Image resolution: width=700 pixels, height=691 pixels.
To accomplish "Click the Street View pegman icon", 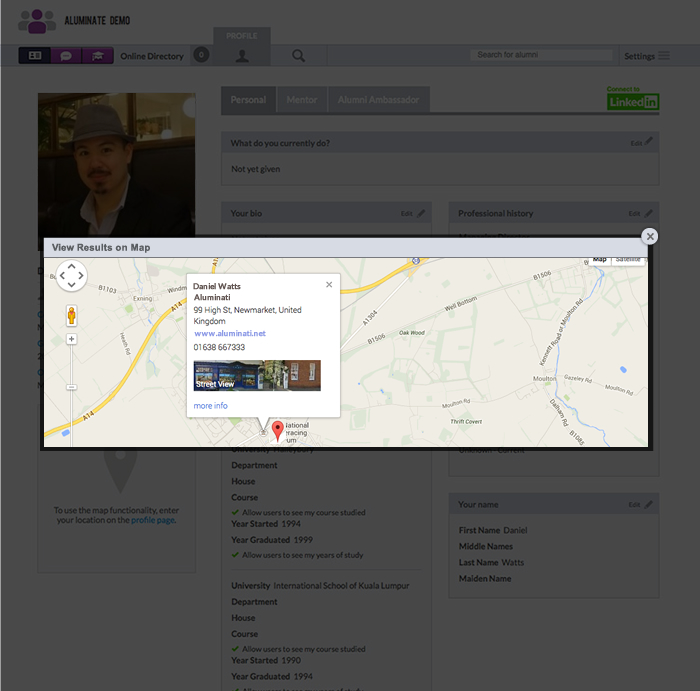I will coord(71,316).
